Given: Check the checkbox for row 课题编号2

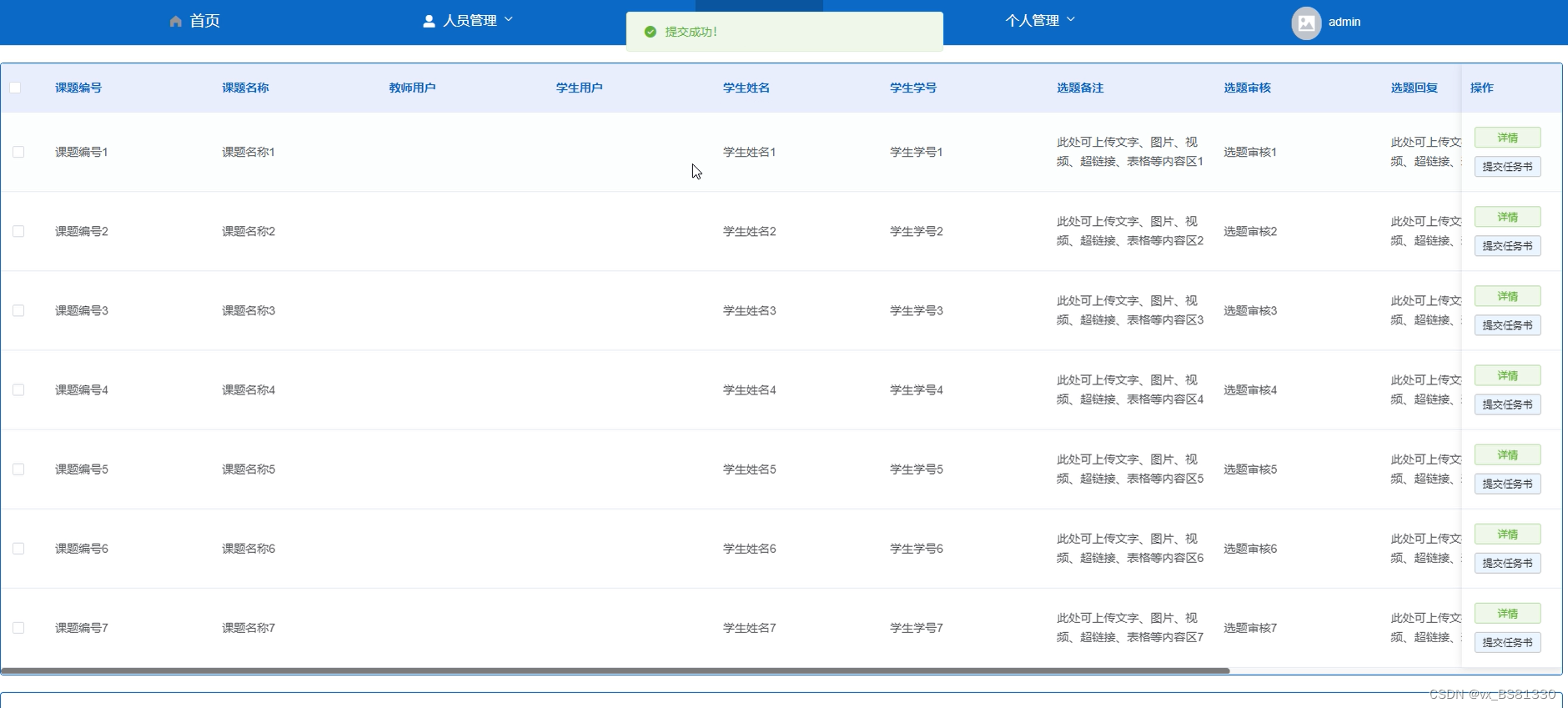Looking at the screenshot, I should tap(18, 231).
